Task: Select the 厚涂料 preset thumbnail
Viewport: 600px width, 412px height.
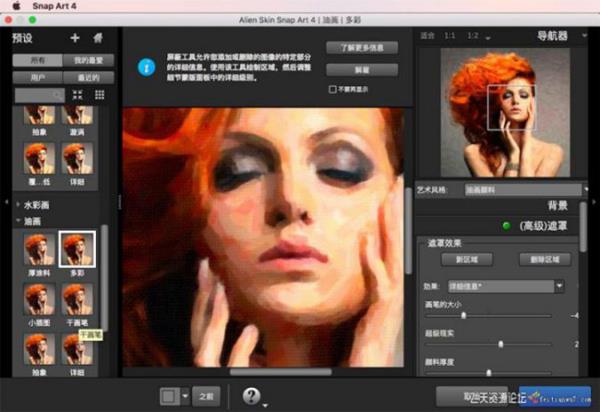Action: coord(39,249)
